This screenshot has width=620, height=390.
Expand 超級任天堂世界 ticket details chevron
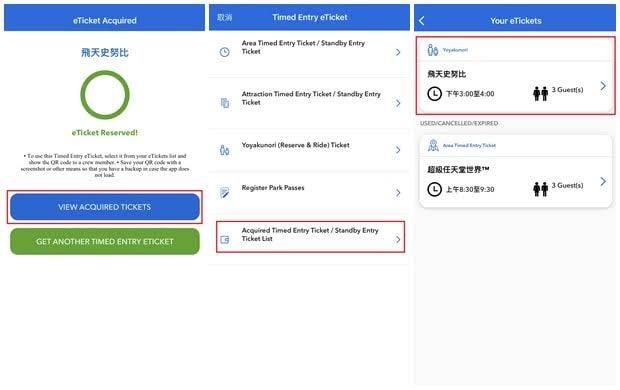(x=603, y=182)
